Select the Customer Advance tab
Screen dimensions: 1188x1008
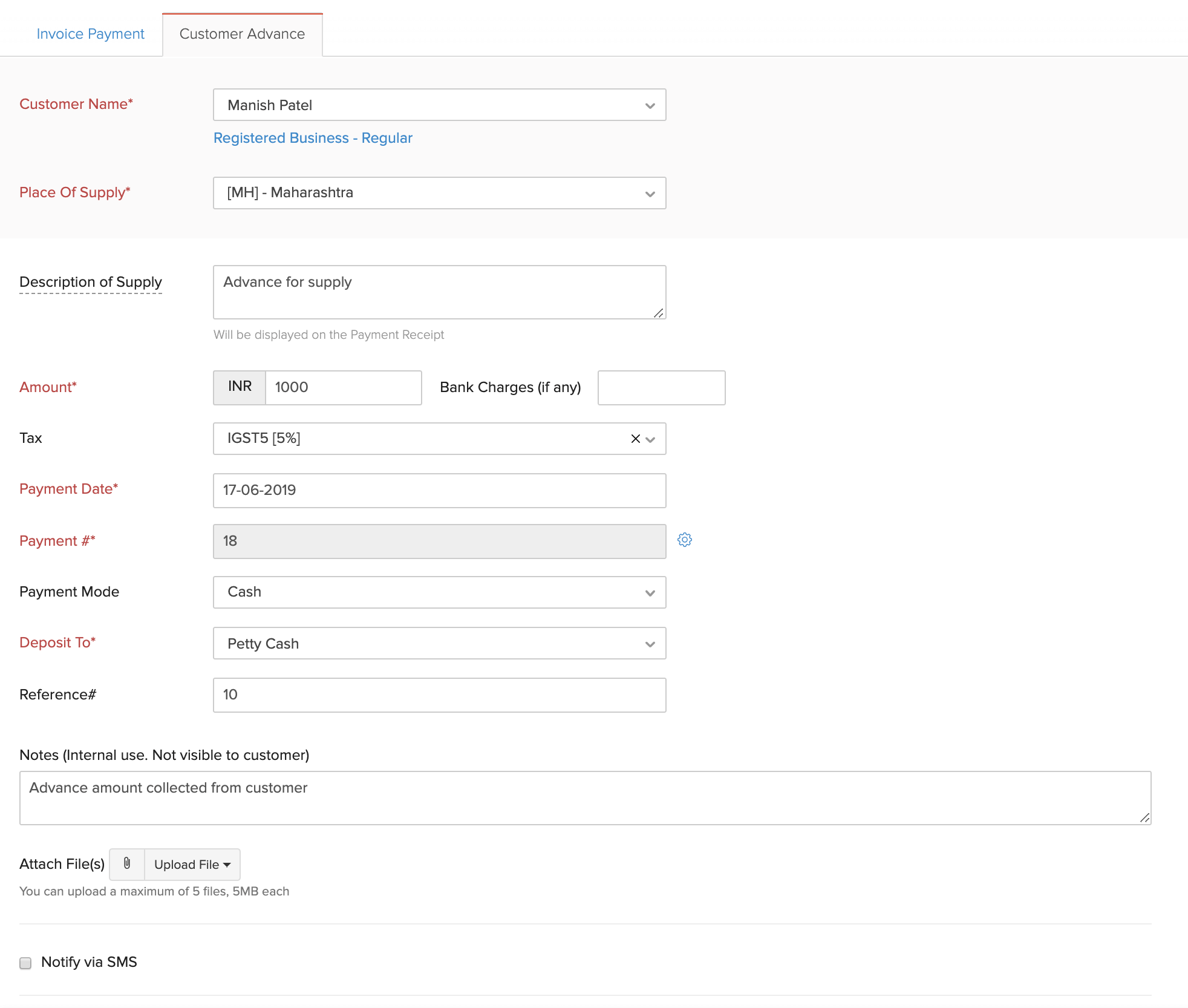[241, 34]
